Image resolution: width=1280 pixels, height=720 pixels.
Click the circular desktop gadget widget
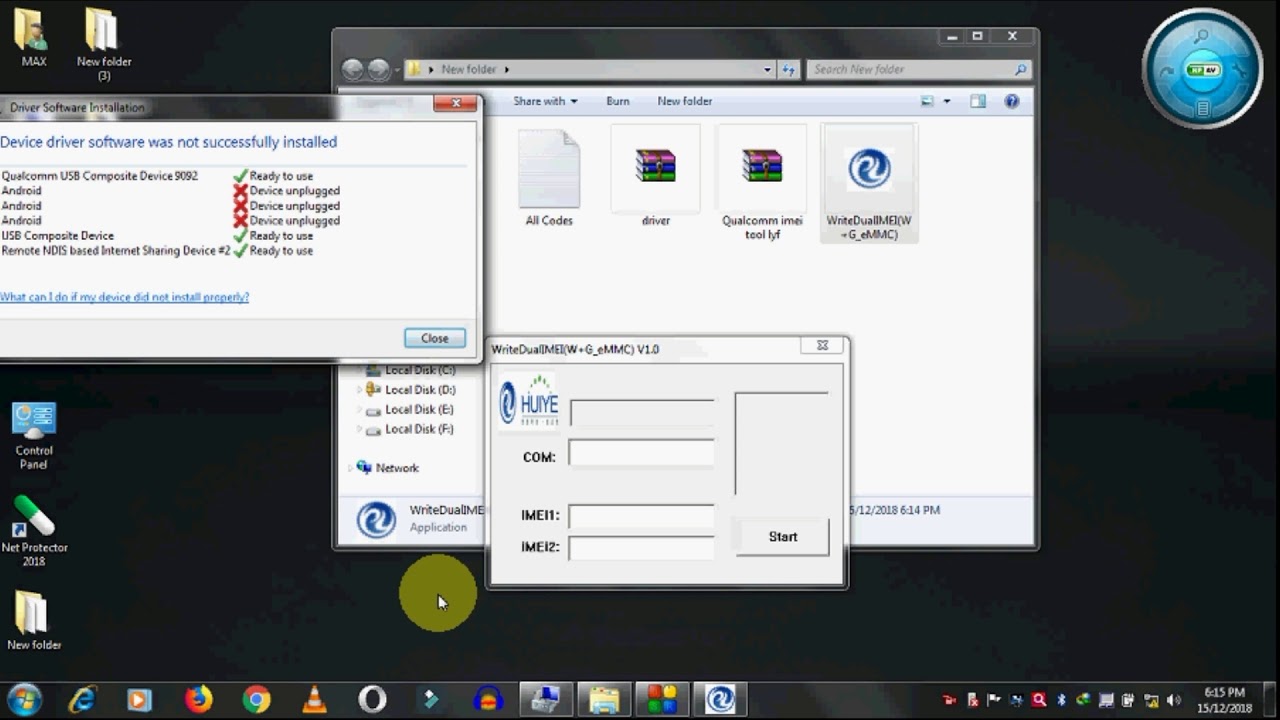[1202, 68]
